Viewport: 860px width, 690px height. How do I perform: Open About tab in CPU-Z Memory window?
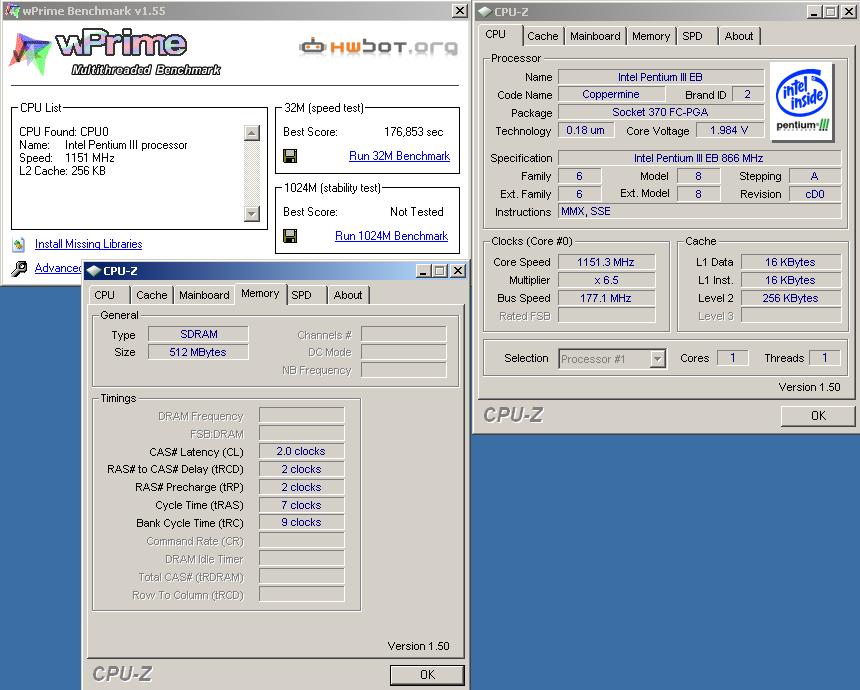(348, 295)
